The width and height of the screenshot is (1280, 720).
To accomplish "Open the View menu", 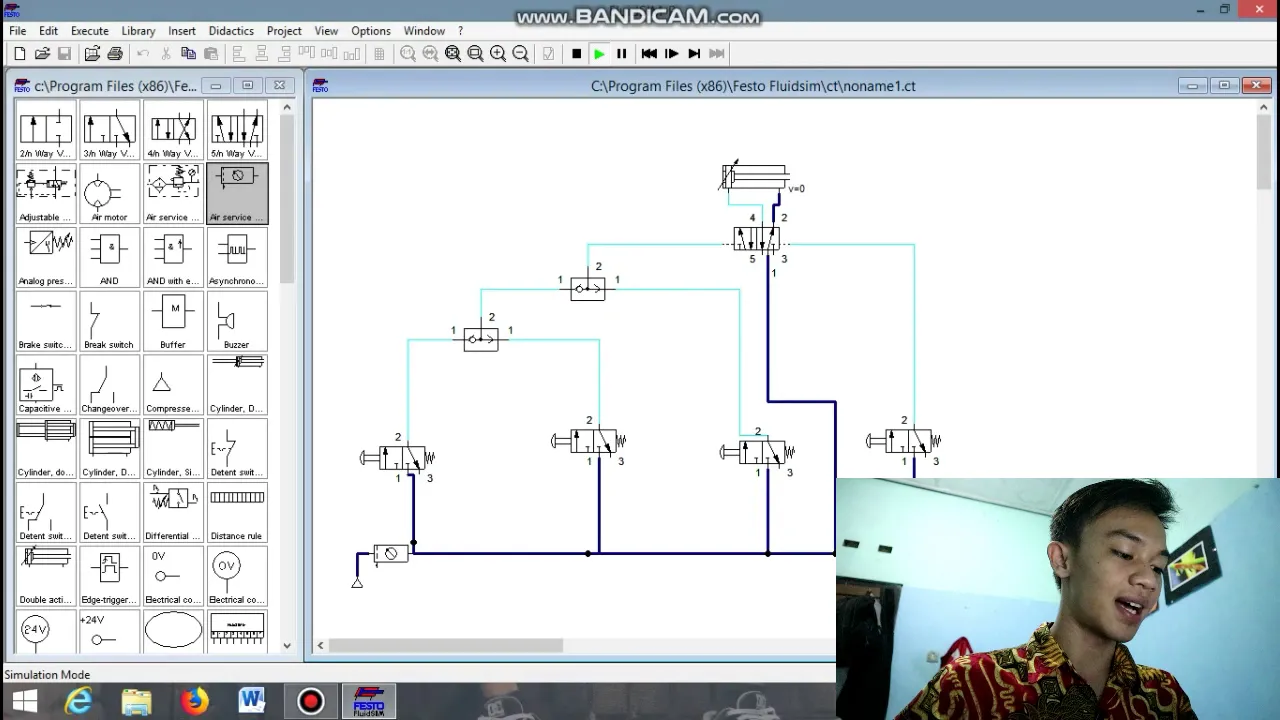I will (x=326, y=31).
